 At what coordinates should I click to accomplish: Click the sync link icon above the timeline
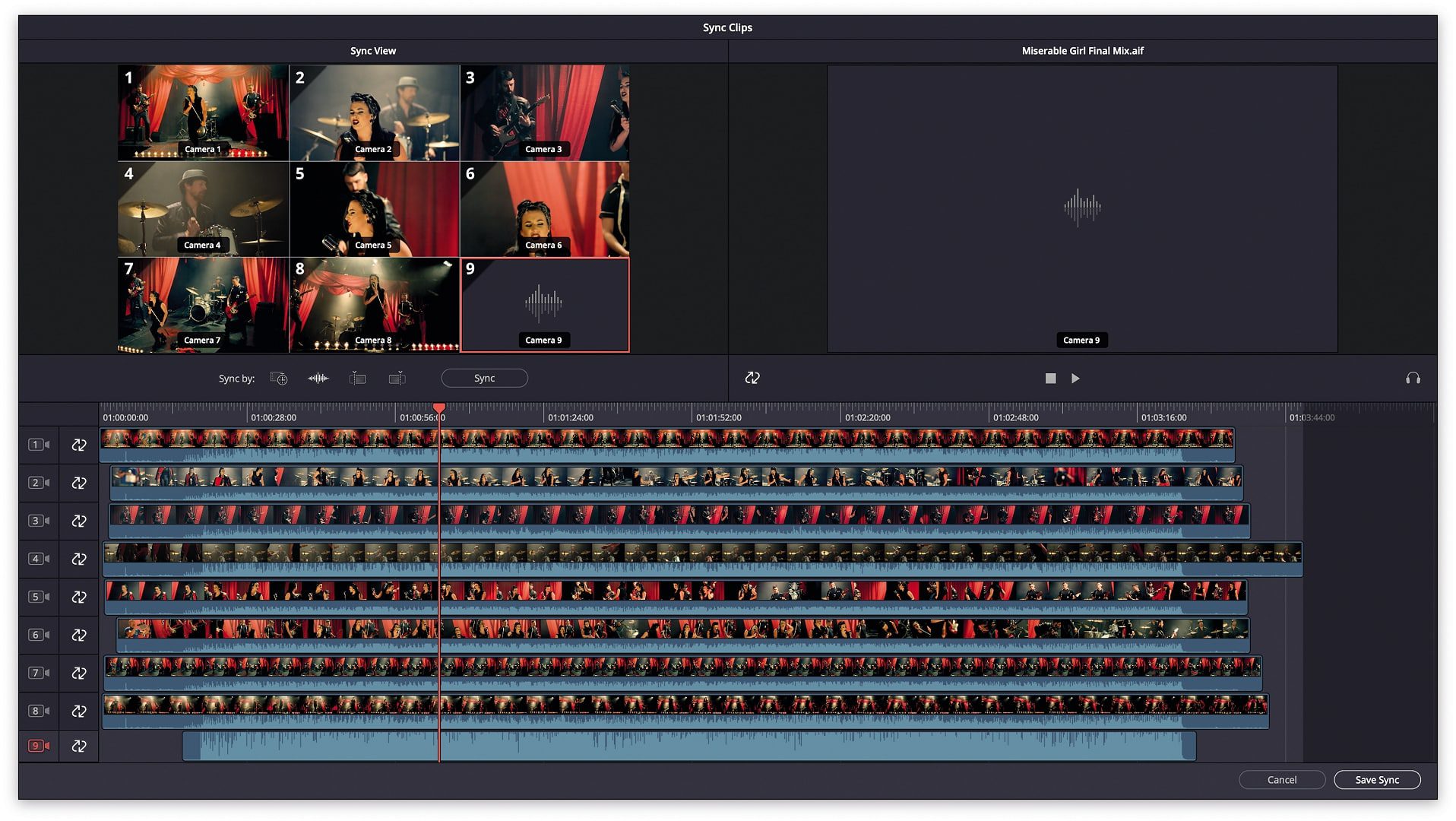point(752,378)
